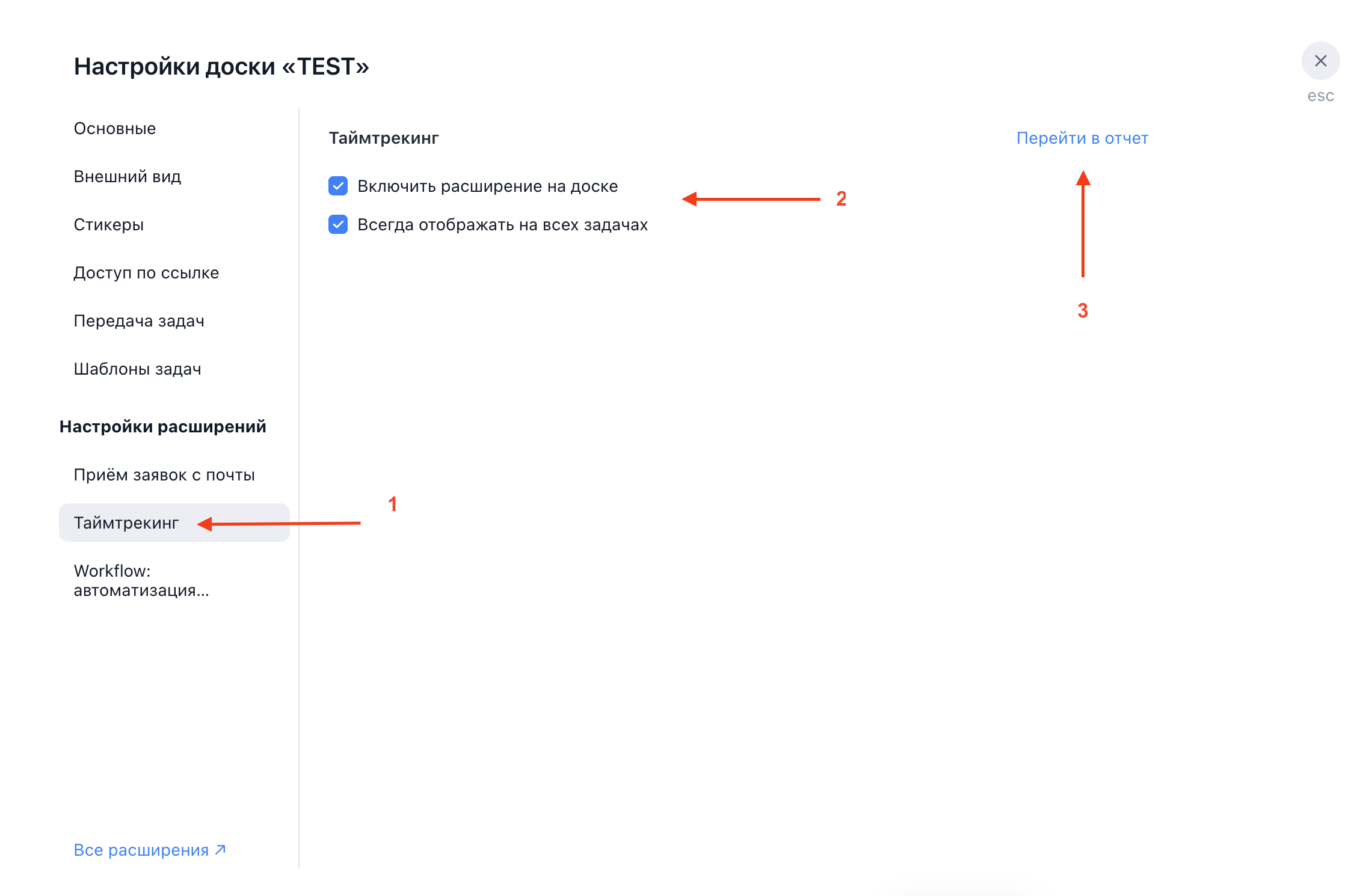Select Передача задач in sidebar
Viewport: 1357px width, 896px height.
tap(139, 321)
